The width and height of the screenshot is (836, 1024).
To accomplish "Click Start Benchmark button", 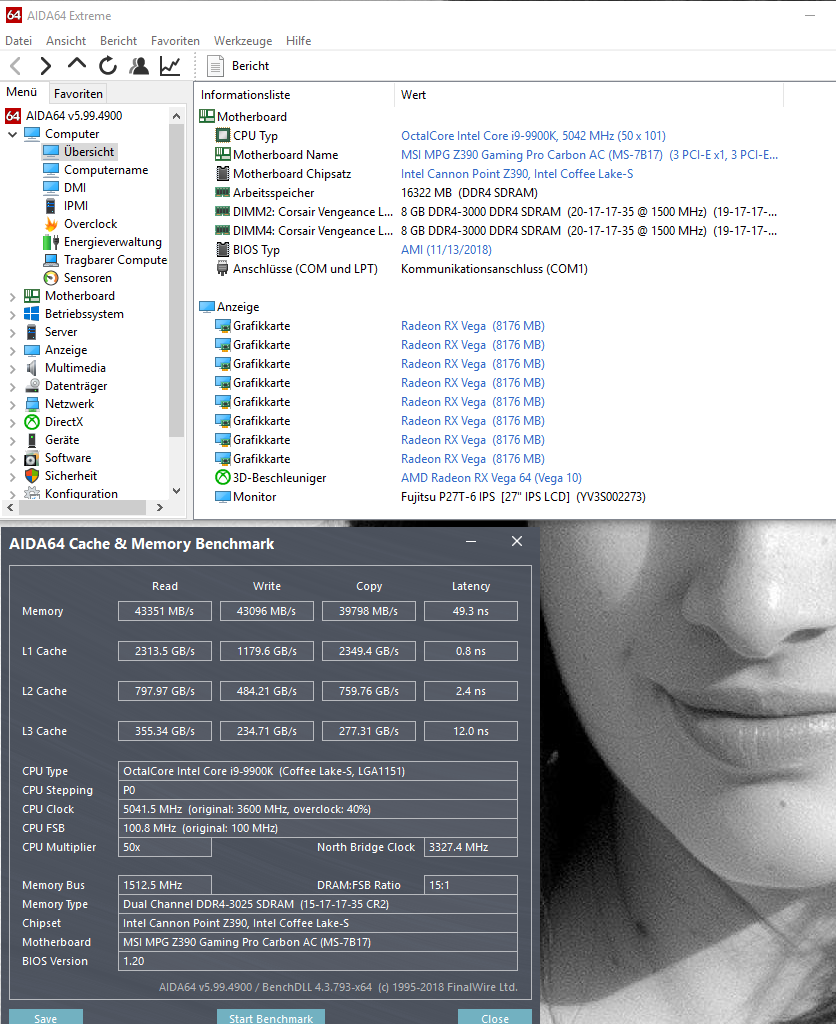I will tap(271, 1017).
